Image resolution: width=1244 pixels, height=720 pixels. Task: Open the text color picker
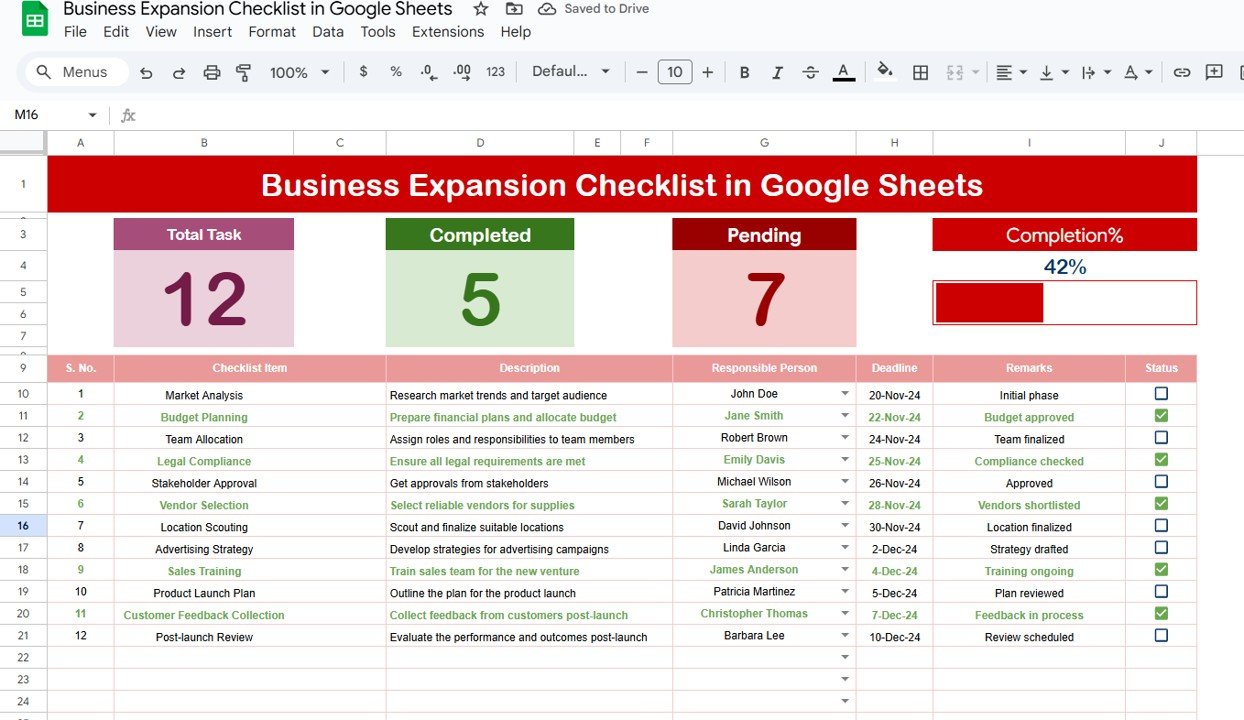point(843,72)
